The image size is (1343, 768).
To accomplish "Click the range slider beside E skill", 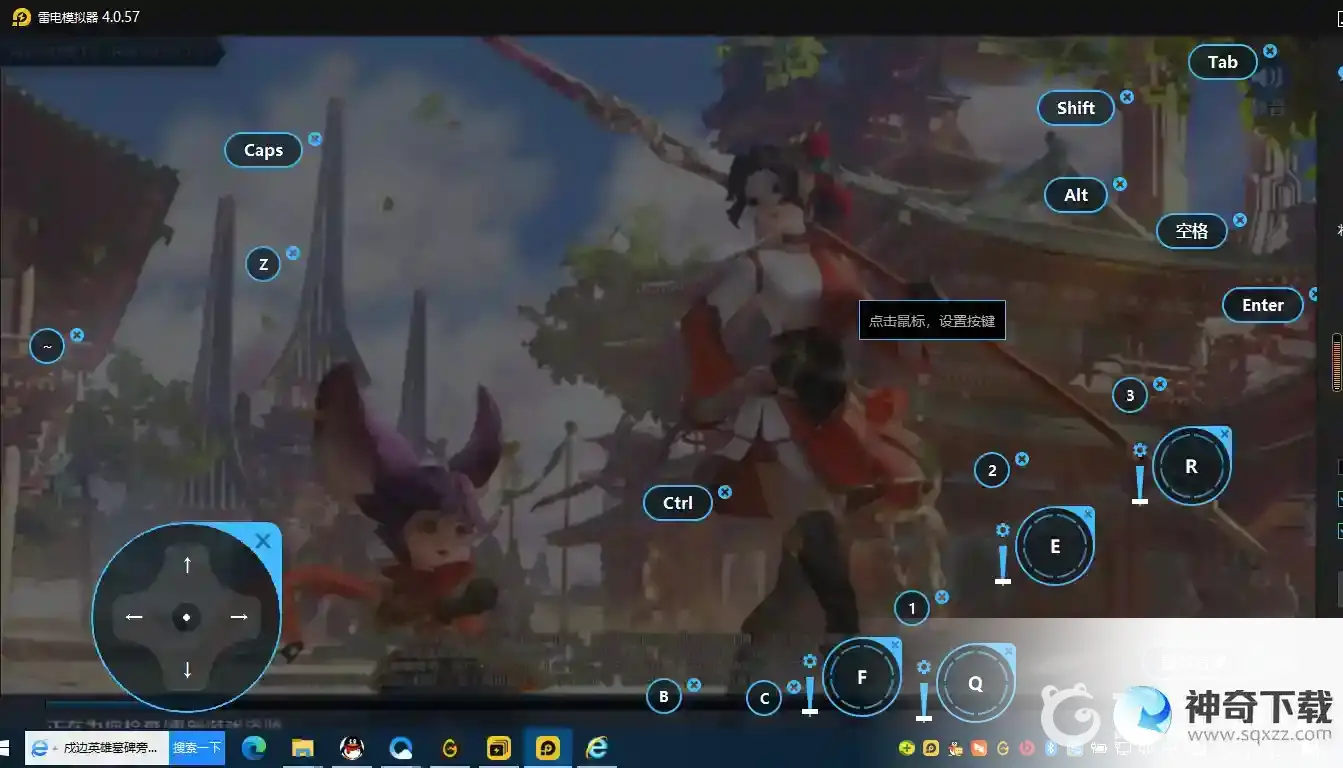I will click(x=1003, y=565).
